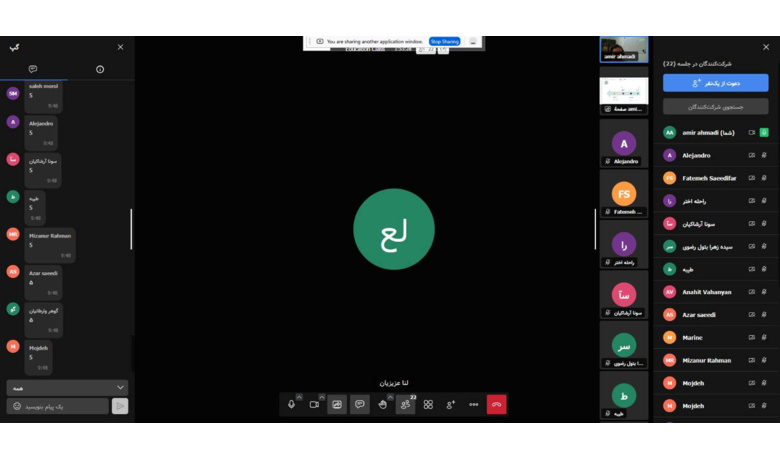Switch to the meeting info tab
The width and height of the screenshot is (780, 460).
(x=100, y=69)
